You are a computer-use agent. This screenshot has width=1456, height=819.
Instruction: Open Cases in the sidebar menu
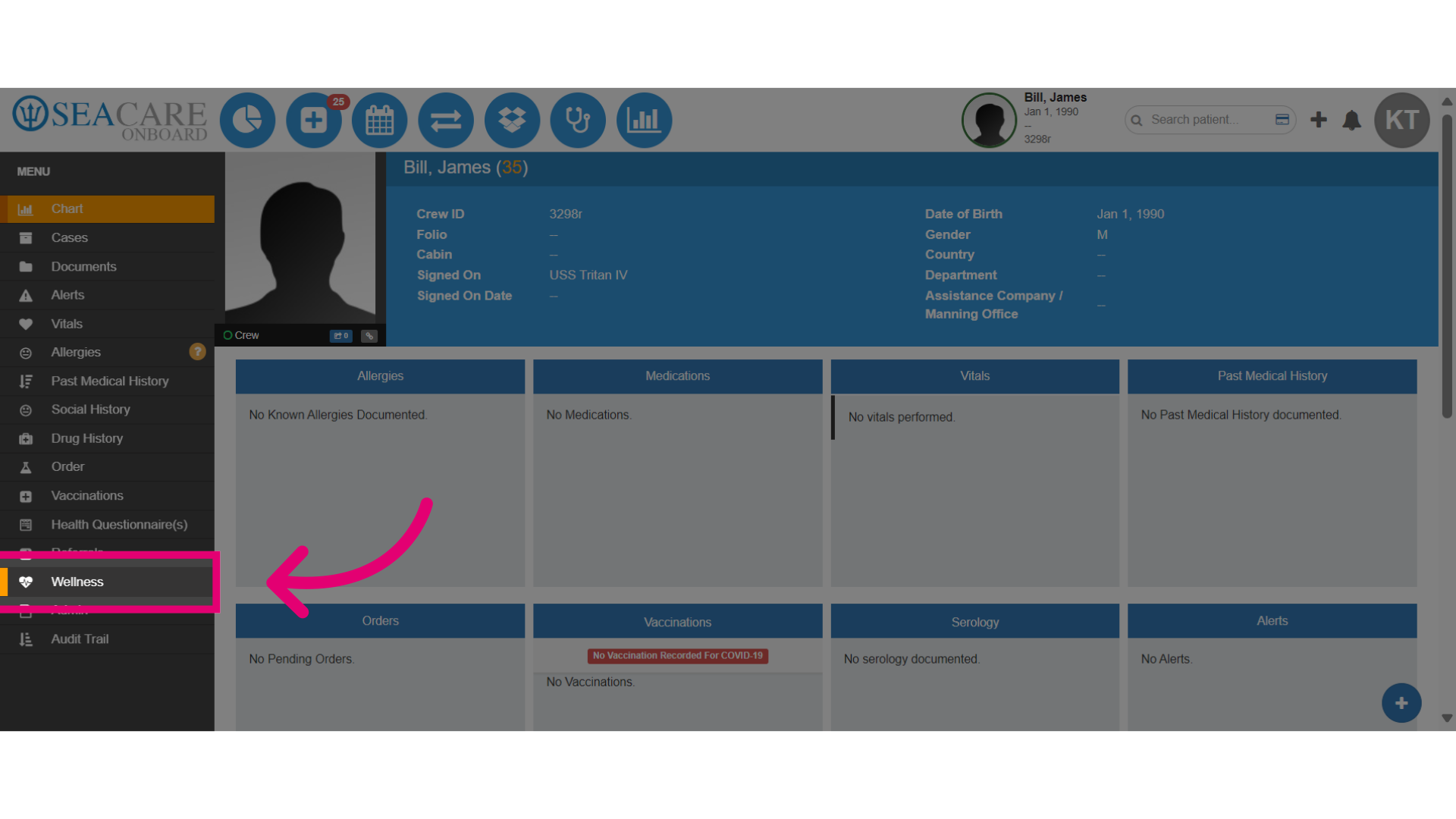pos(107,238)
